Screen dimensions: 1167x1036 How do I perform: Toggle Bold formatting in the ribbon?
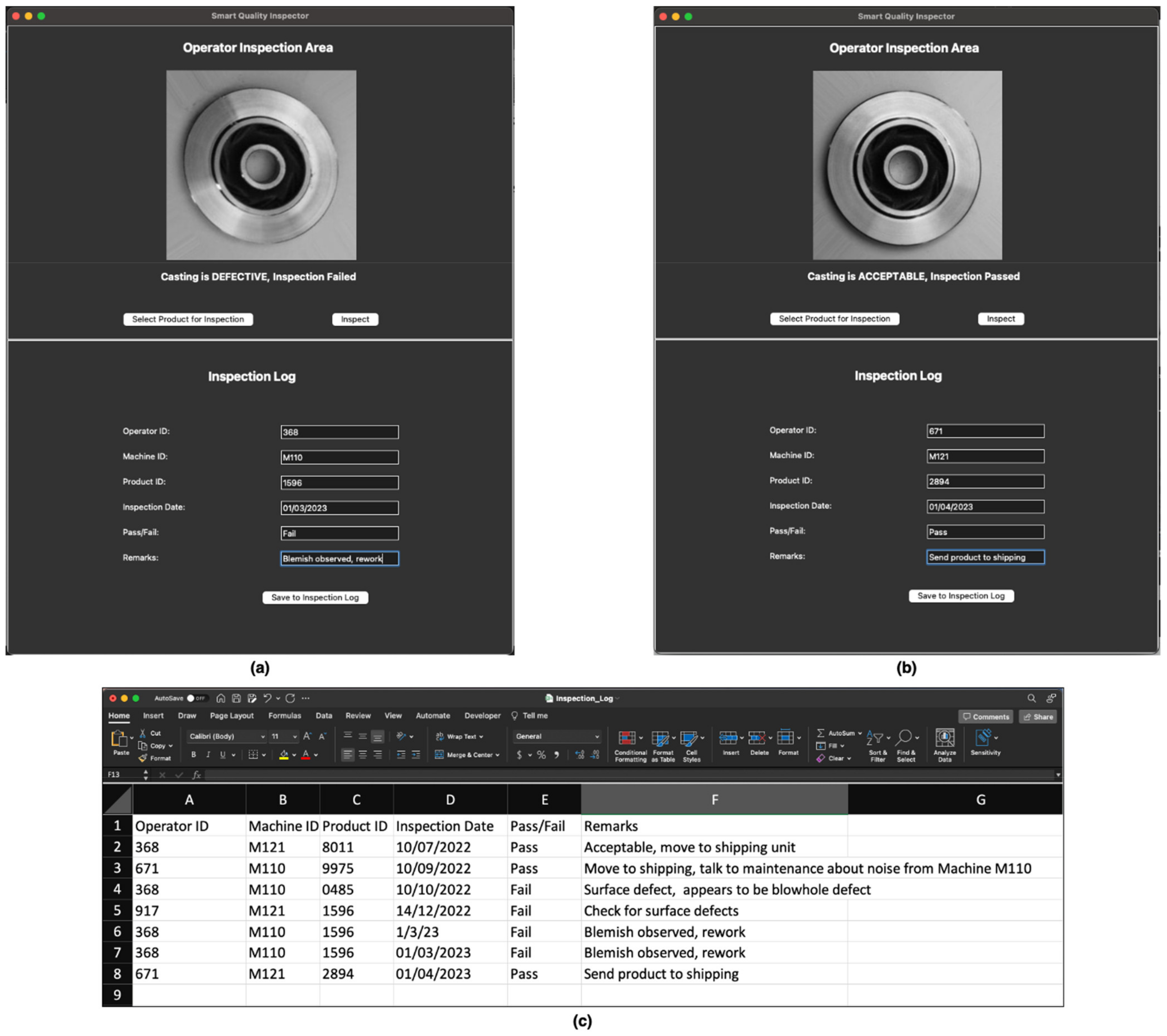tap(193, 755)
